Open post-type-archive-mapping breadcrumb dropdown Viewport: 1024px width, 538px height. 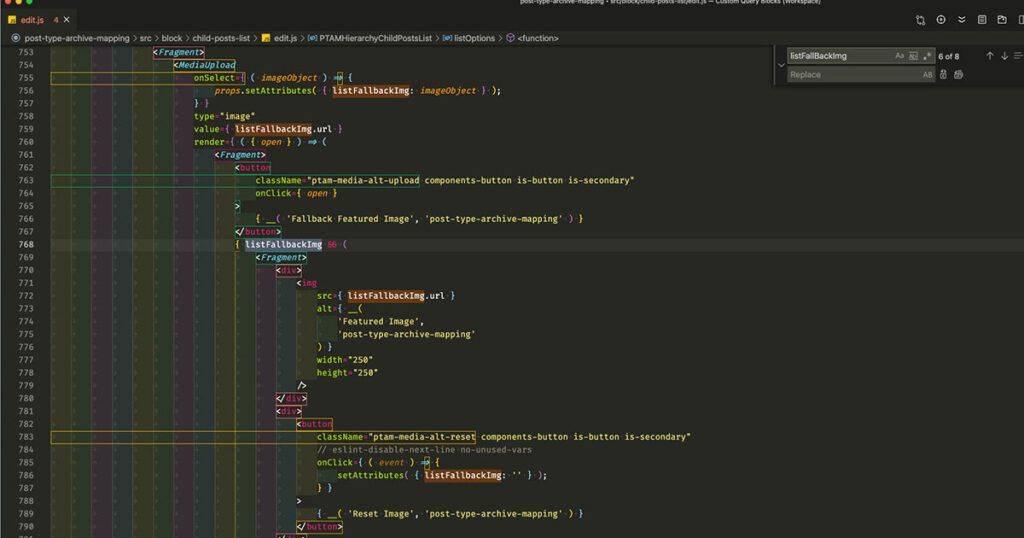click(77, 39)
